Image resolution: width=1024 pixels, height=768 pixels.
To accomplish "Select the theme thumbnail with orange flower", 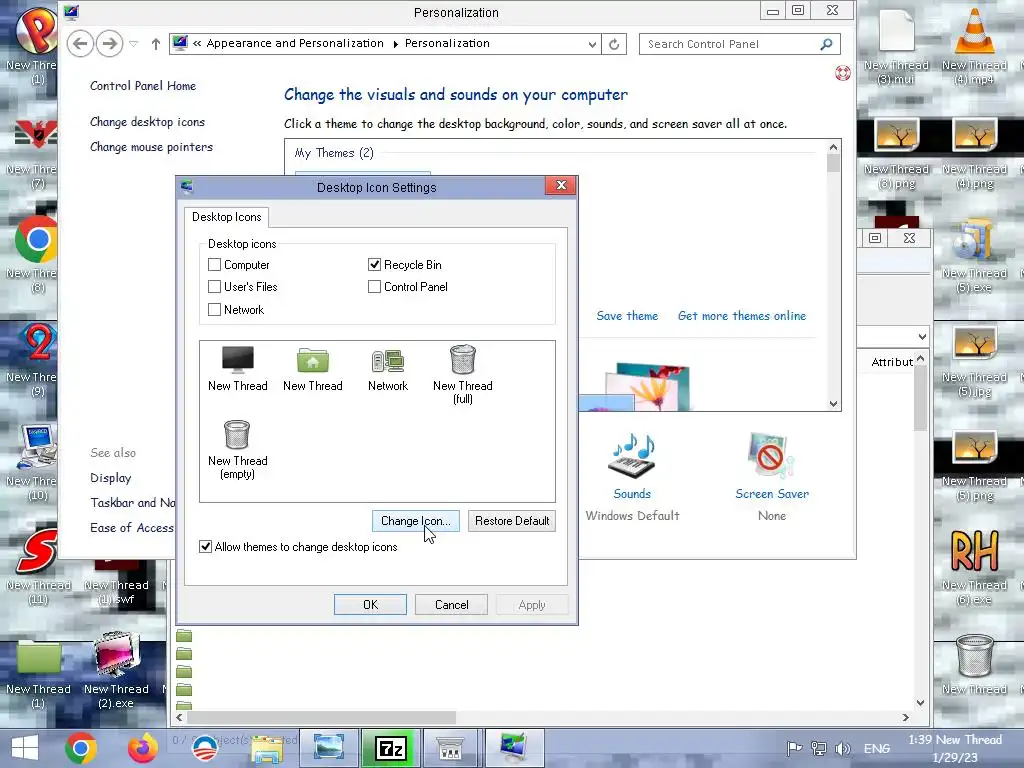I will click(647, 387).
